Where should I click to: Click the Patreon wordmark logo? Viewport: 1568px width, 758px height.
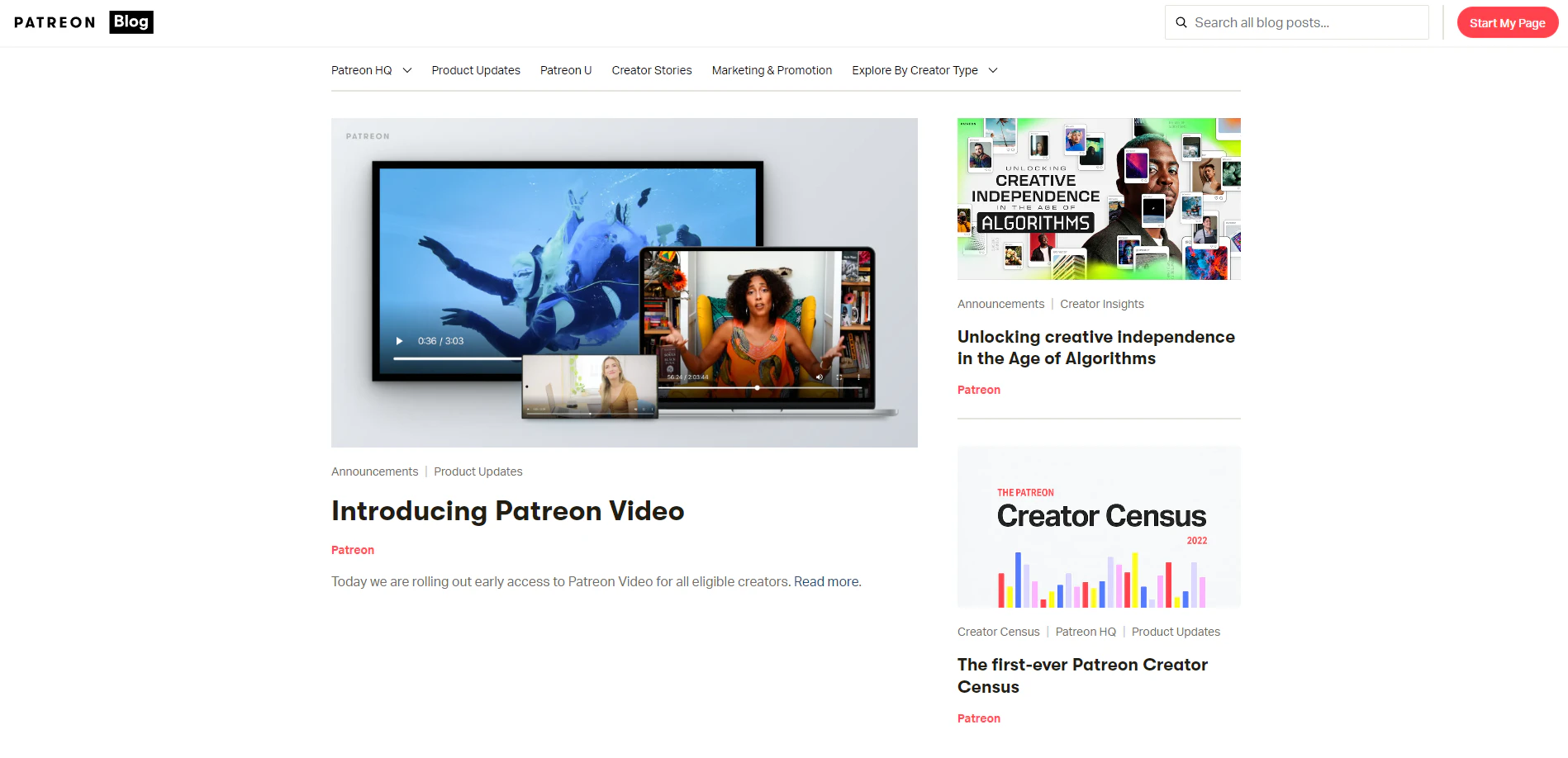point(55,22)
